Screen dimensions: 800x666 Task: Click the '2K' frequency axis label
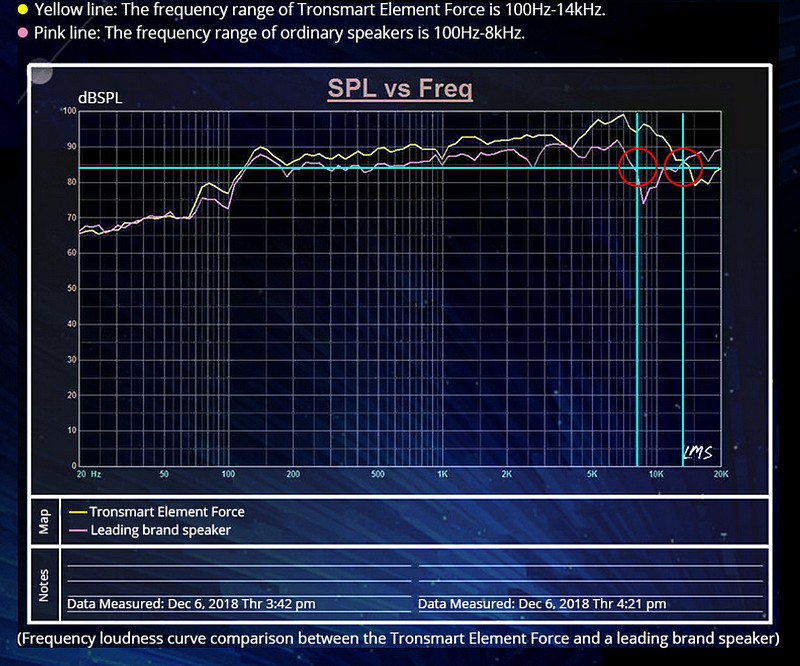[x=507, y=474]
